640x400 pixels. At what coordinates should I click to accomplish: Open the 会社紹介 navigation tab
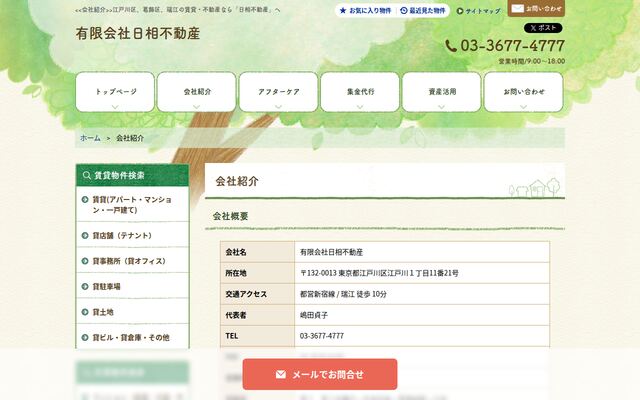[197, 92]
